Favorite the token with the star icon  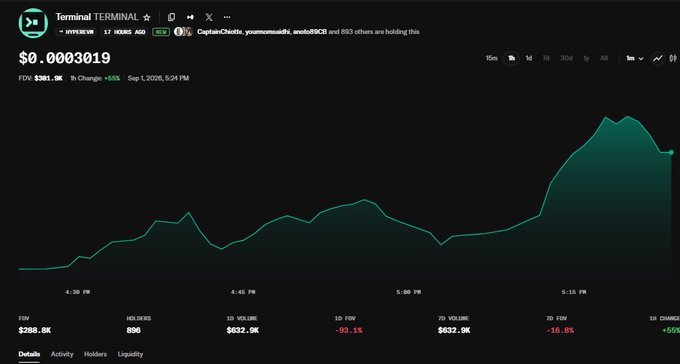pyautogui.click(x=147, y=17)
